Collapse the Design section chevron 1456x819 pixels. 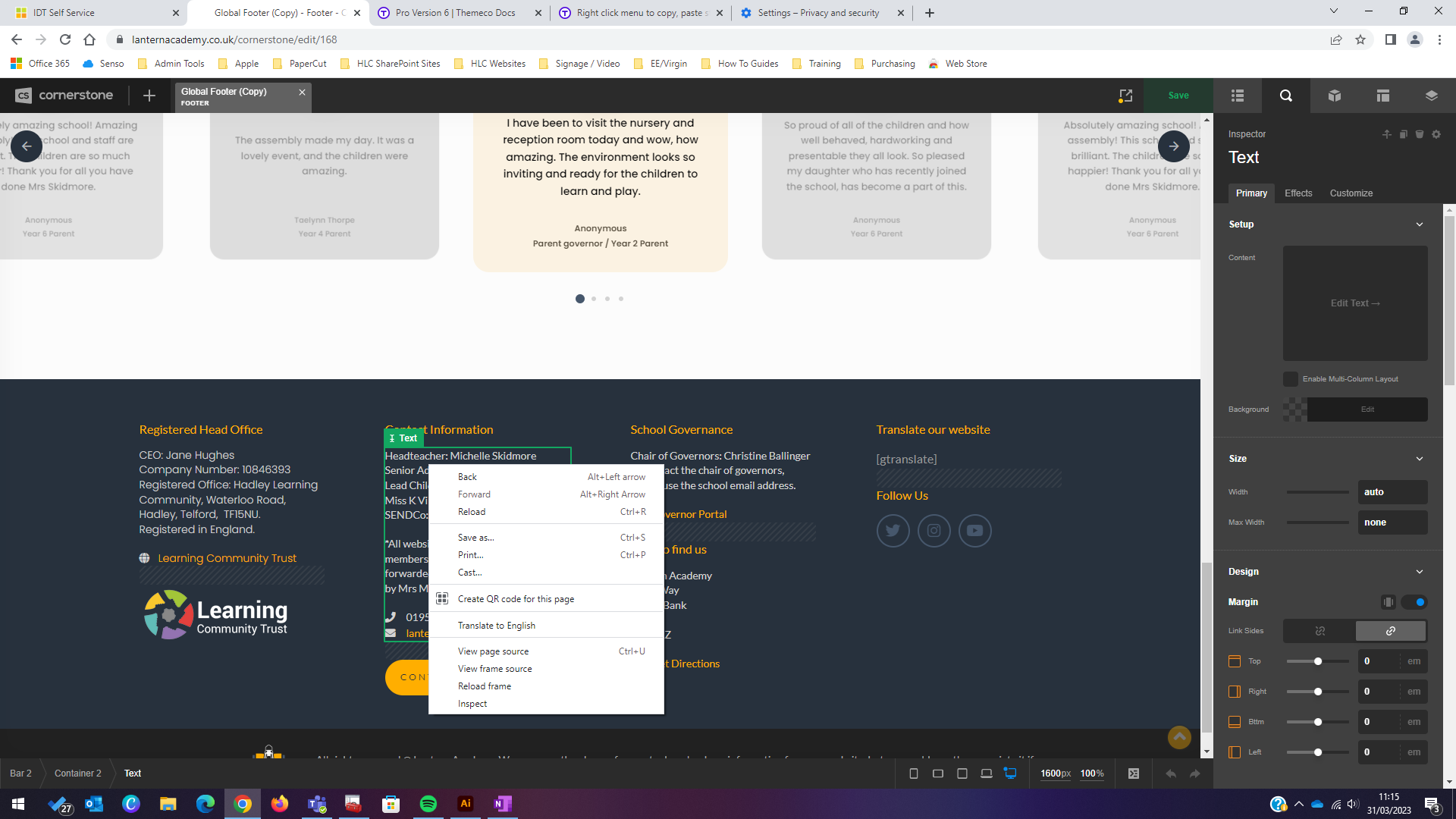[x=1420, y=572]
